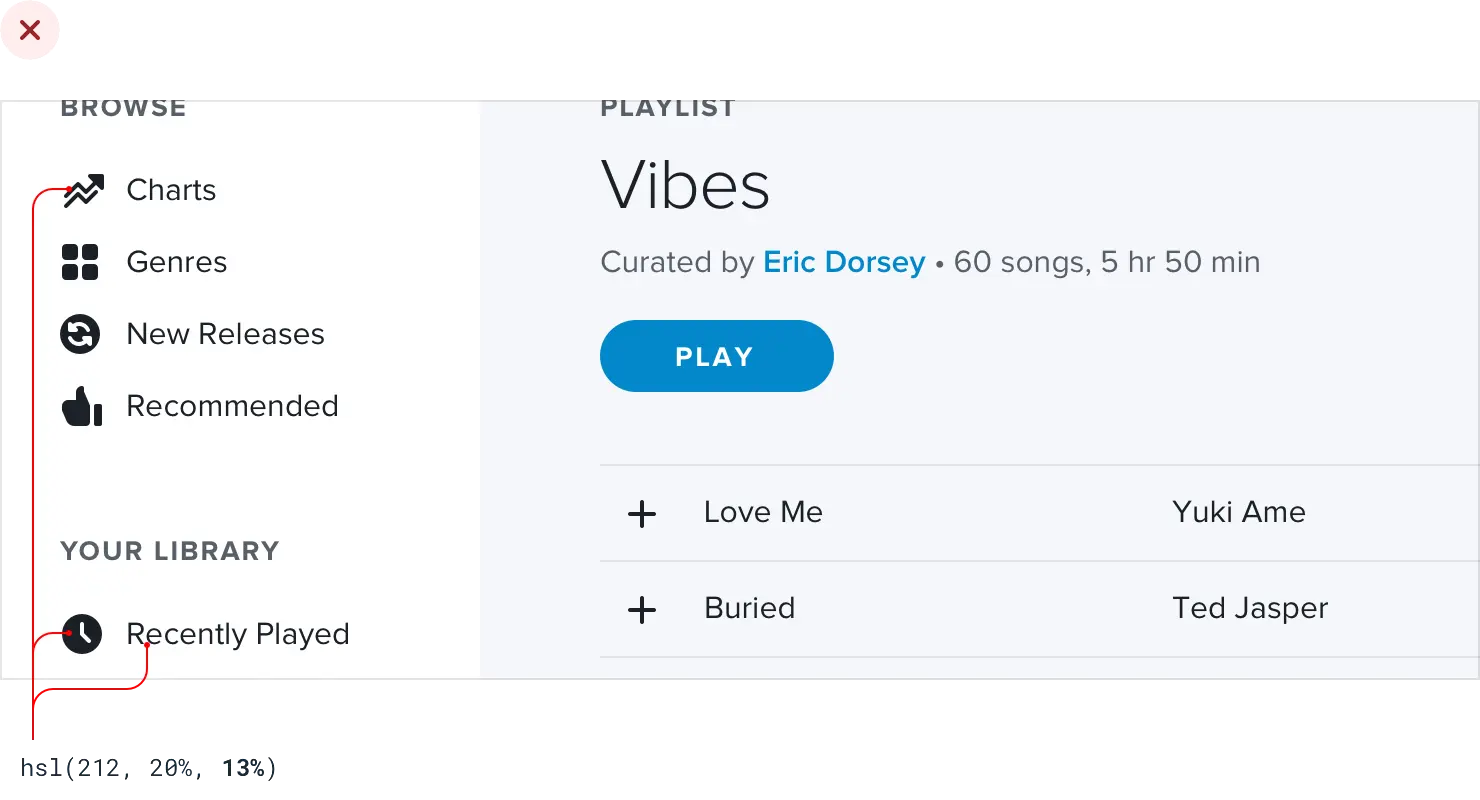Screen dimensions: 1480x800
Task: Click the circular refresh icon for New Releases
Action: click(x=80, y=334)
